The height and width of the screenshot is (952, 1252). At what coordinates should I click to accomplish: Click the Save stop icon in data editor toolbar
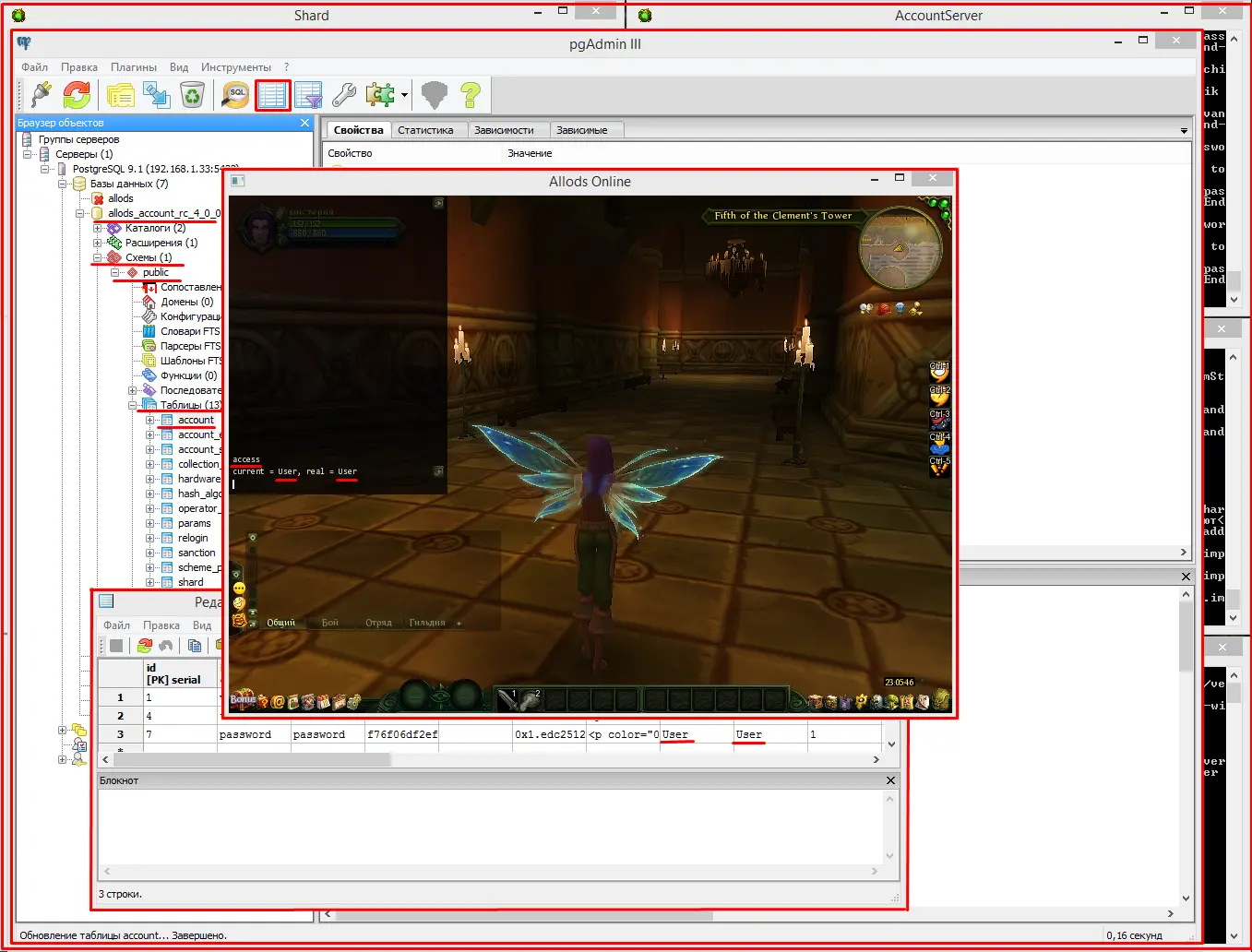116,646
